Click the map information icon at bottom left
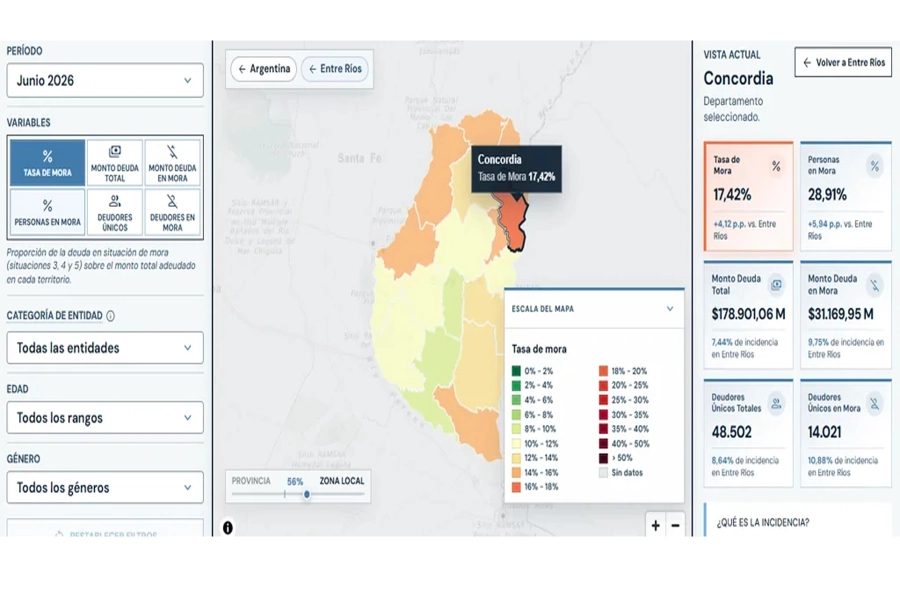 [x=228, y=527]
